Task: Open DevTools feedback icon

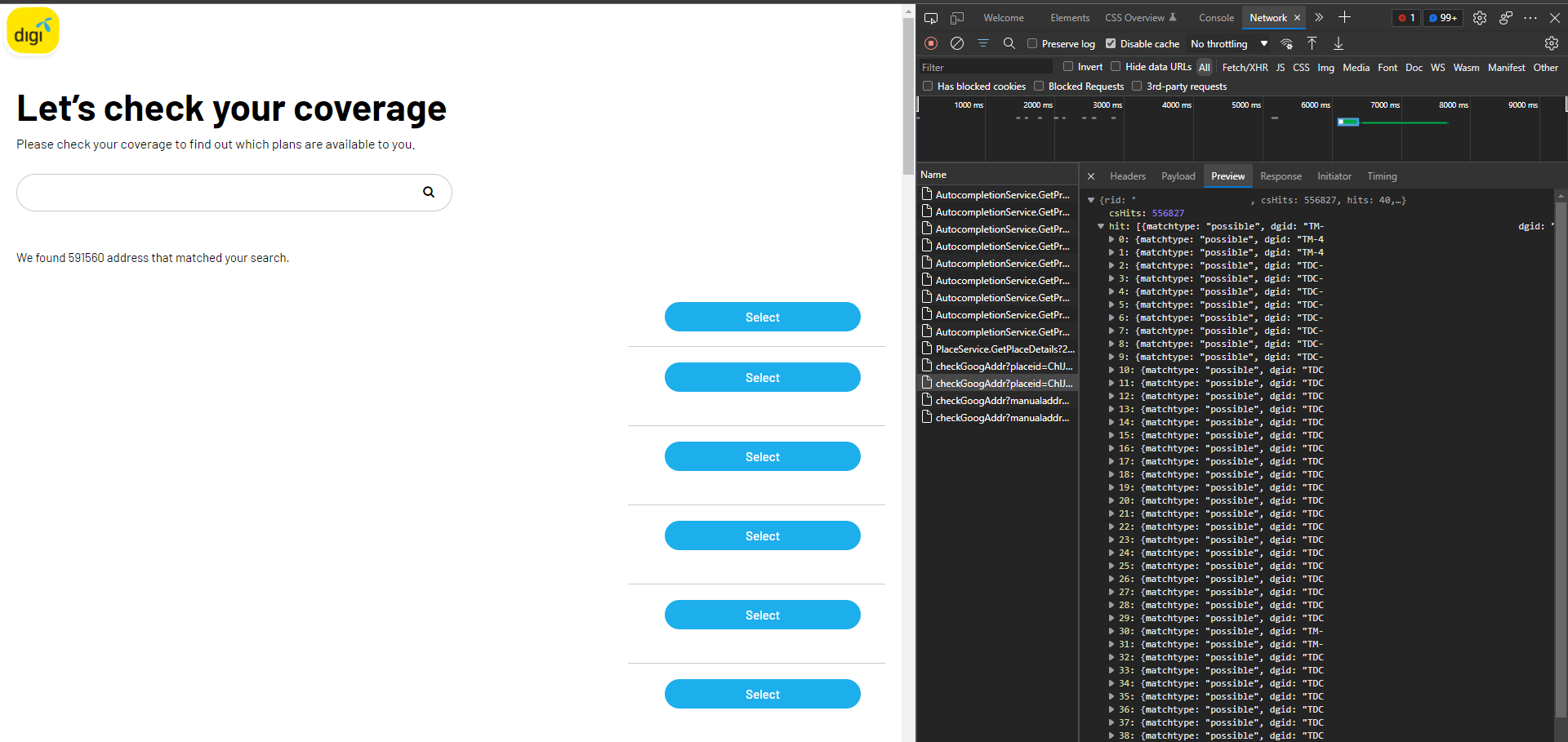Action: [1506, 18]
